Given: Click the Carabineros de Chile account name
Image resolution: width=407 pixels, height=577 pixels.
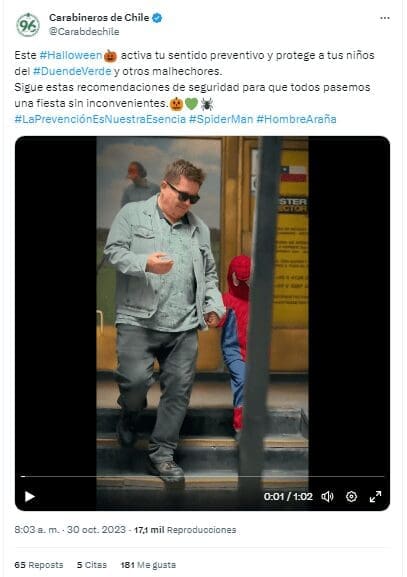Looking at the screenshot, I should [99, 18].
